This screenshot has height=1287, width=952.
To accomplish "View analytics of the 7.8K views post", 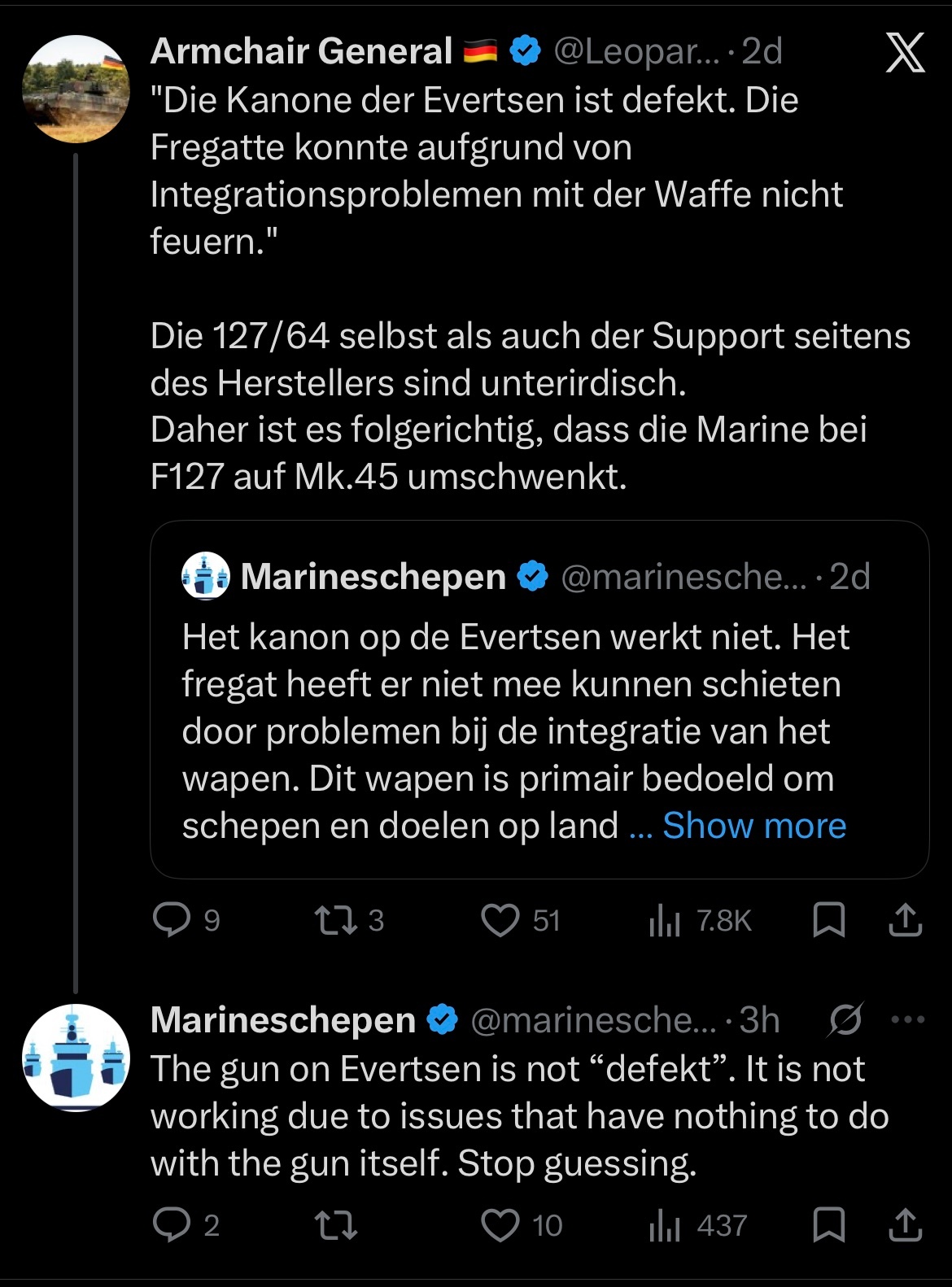I will 665,920.
